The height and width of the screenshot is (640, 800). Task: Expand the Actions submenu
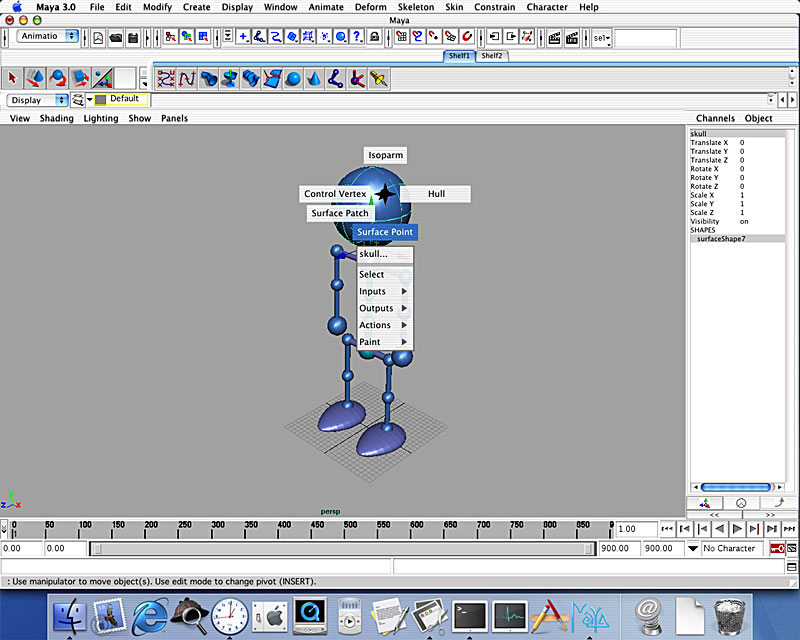pyautogui.click(x=383, y=325)
